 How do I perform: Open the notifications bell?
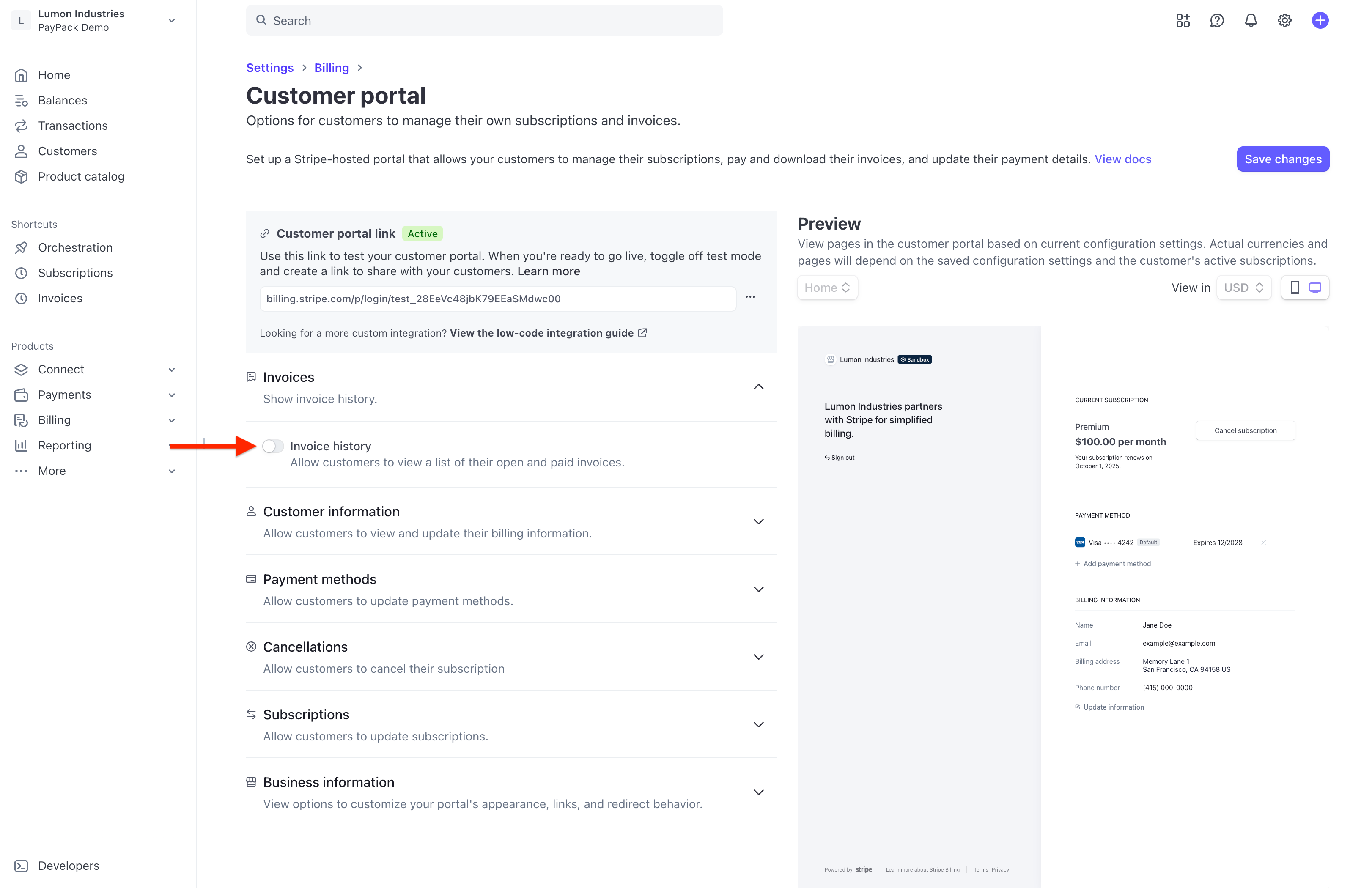coord(1251,20)
